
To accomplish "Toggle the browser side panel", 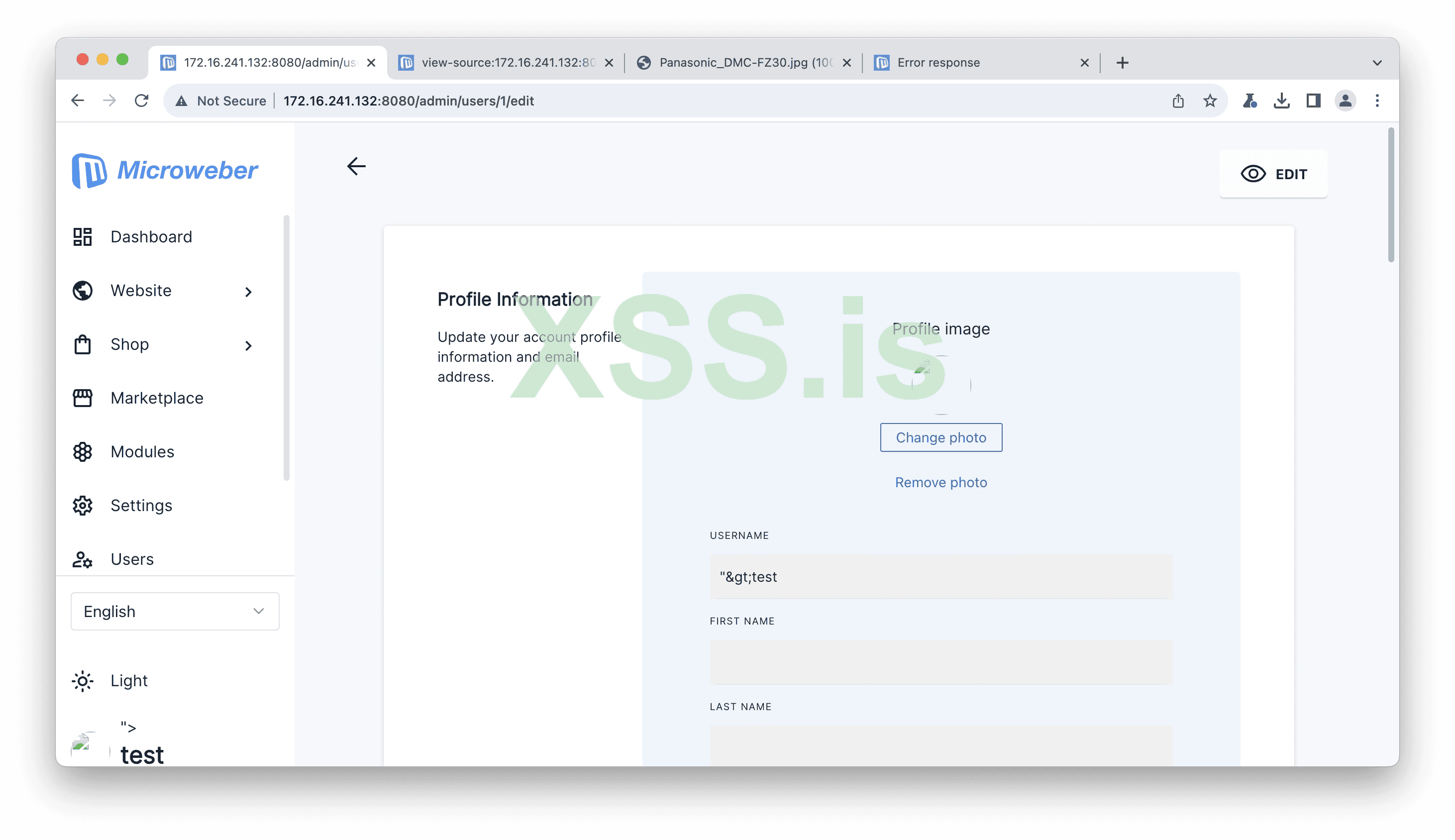I will tap(1313, 101).
